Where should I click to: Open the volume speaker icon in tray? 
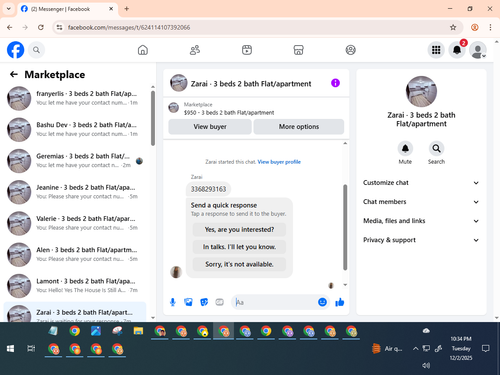(x=426, y=365)
